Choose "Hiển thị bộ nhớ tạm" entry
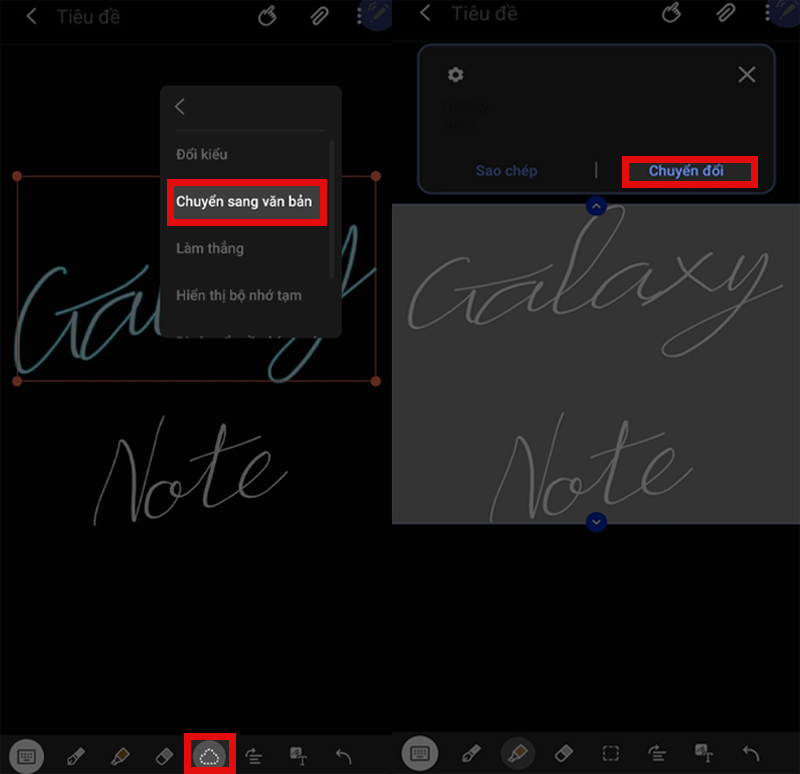 pos(239,295)
